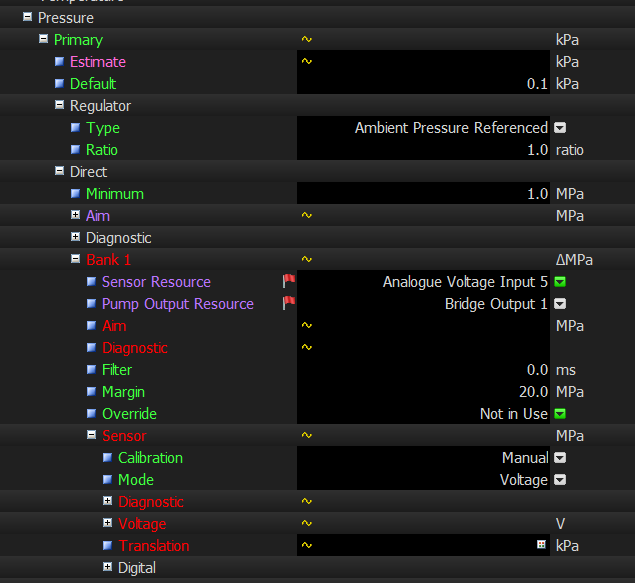Click the blue square icon beside Translation

(107, 545)
